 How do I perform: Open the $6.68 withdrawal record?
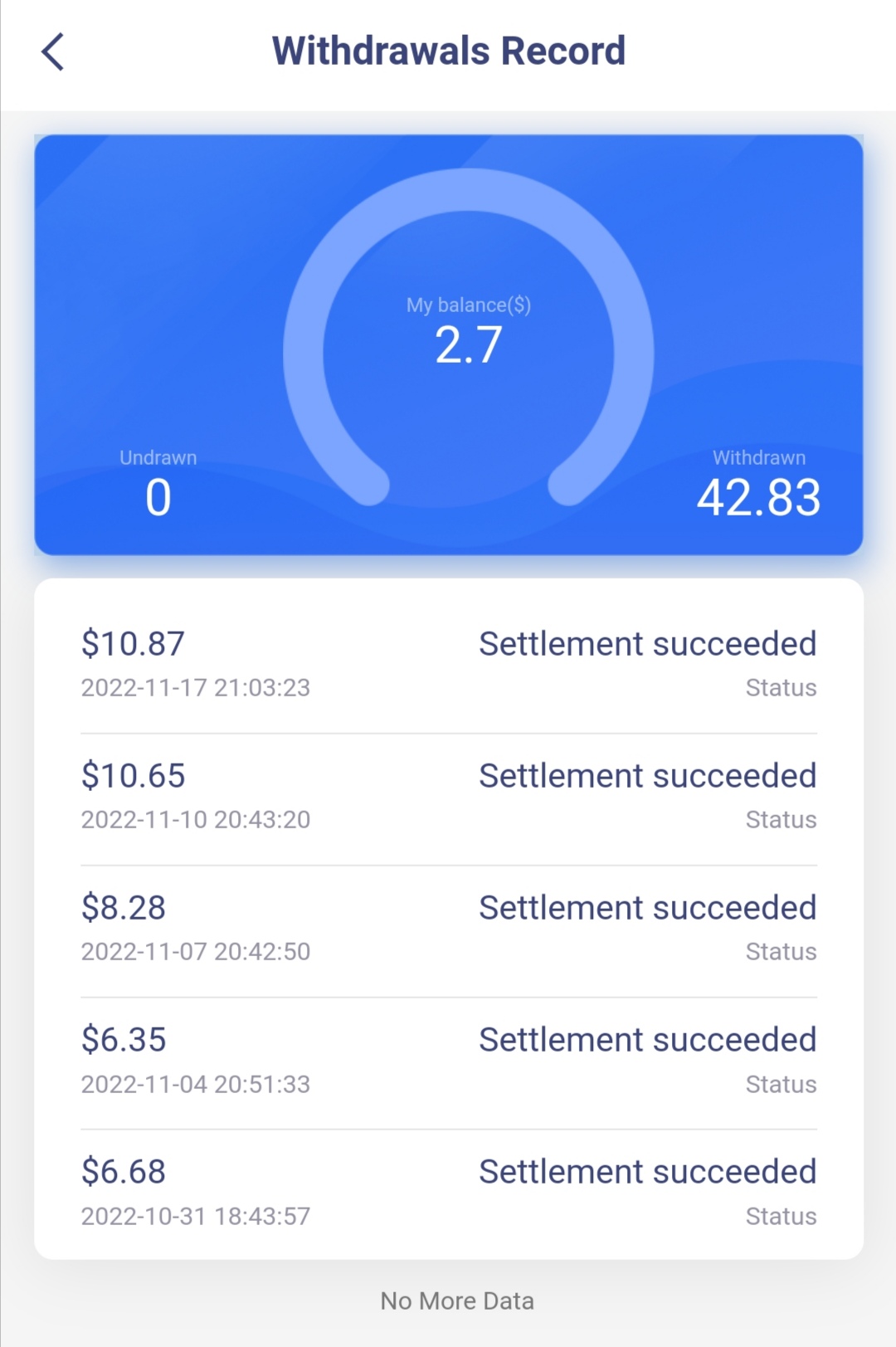[x=449, y=1193]
